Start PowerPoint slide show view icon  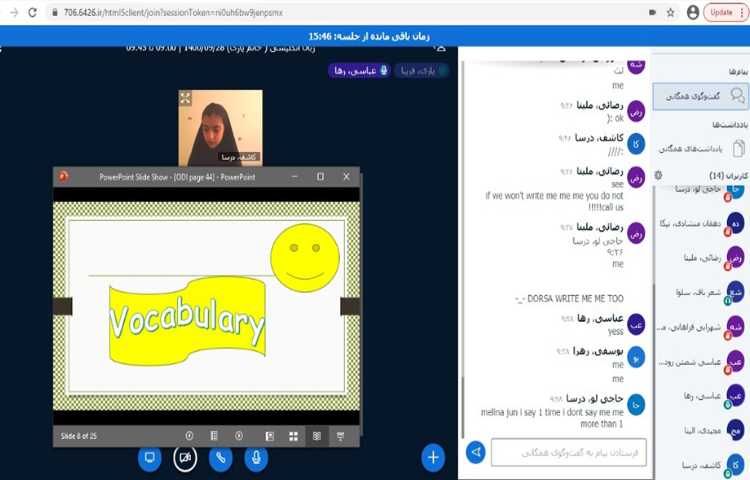[x=341, y=436]
